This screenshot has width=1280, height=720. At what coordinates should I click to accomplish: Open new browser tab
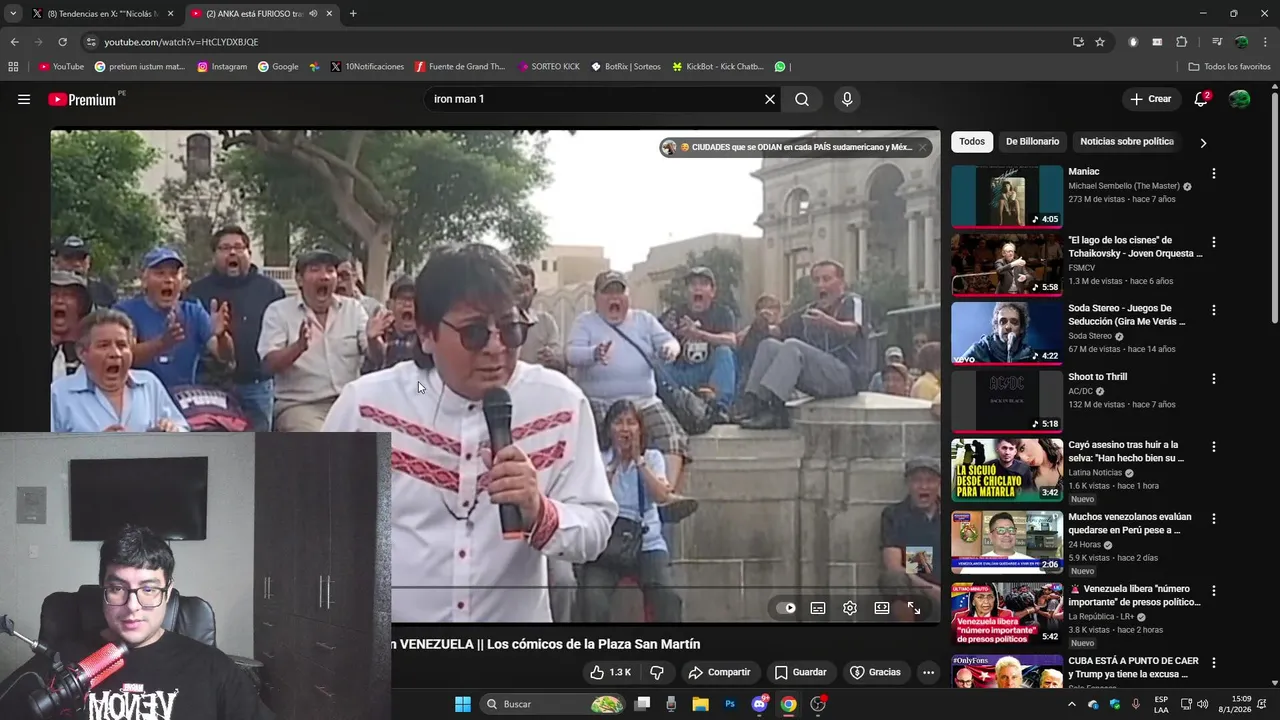[353, 14]
